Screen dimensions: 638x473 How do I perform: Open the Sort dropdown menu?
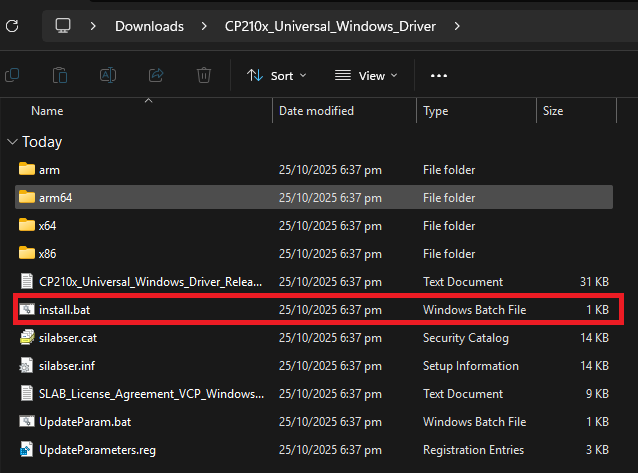point(277,76)
